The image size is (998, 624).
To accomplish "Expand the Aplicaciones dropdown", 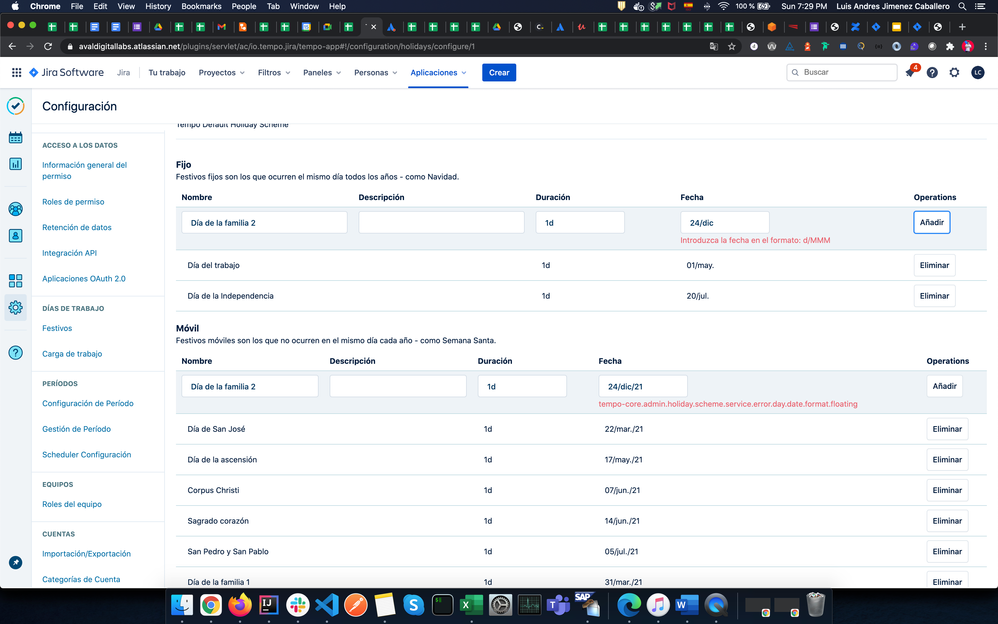I will pos(438,73).
